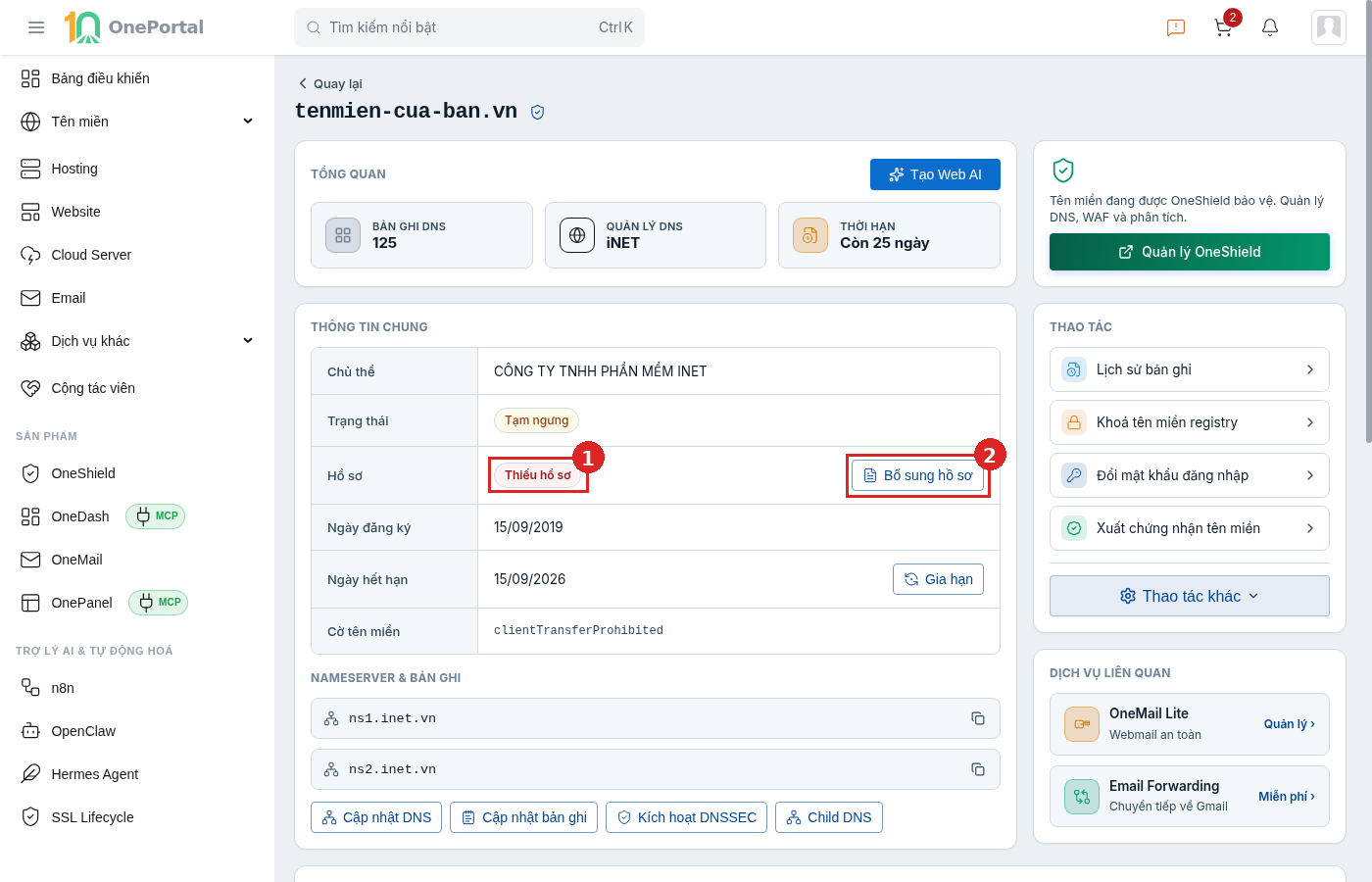Click the Bổ sung hồ sơ button
The width and height of the screenshot is (1372, 882).
click(x=917, y=475)
